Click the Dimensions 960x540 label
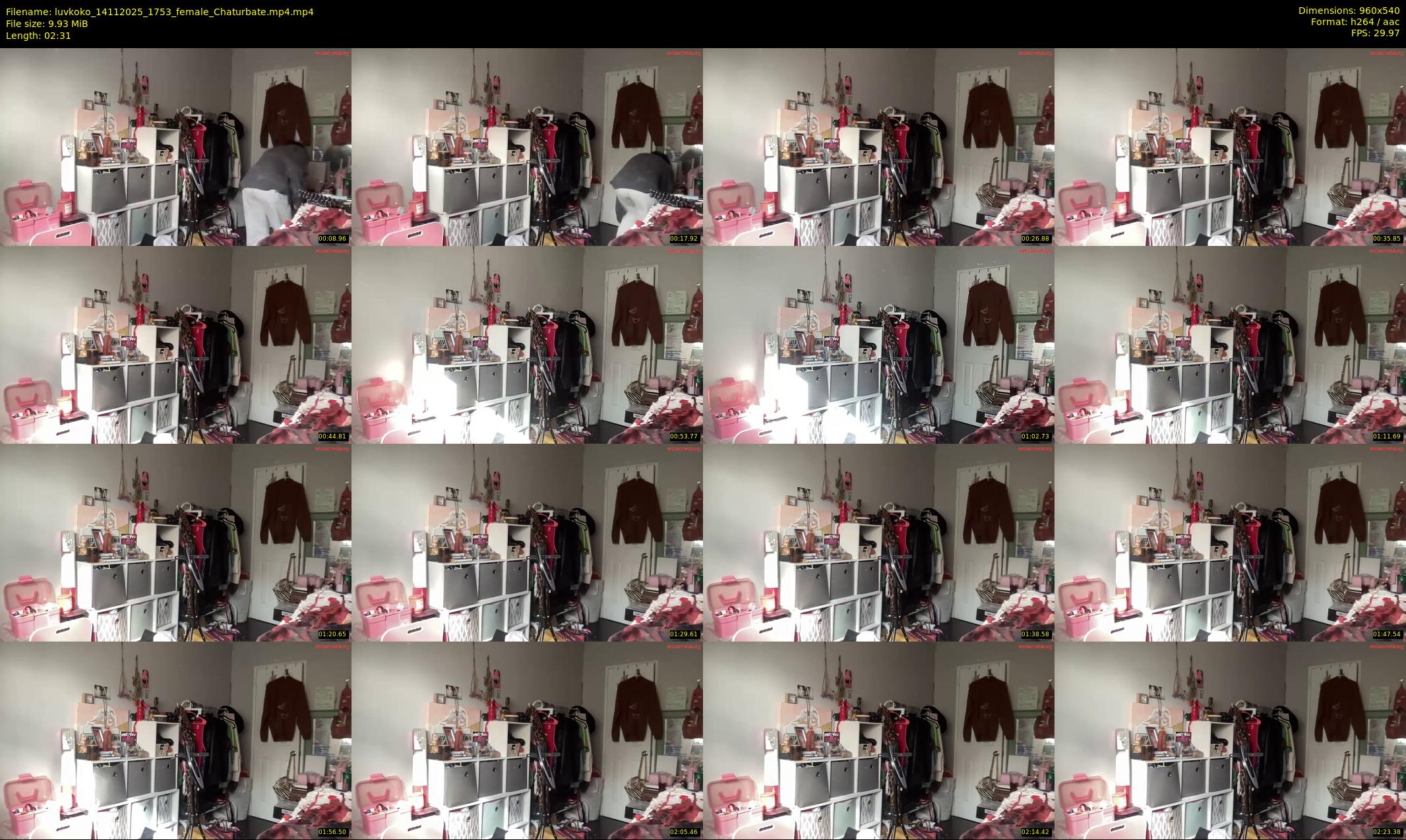 tap(1349, 11)
